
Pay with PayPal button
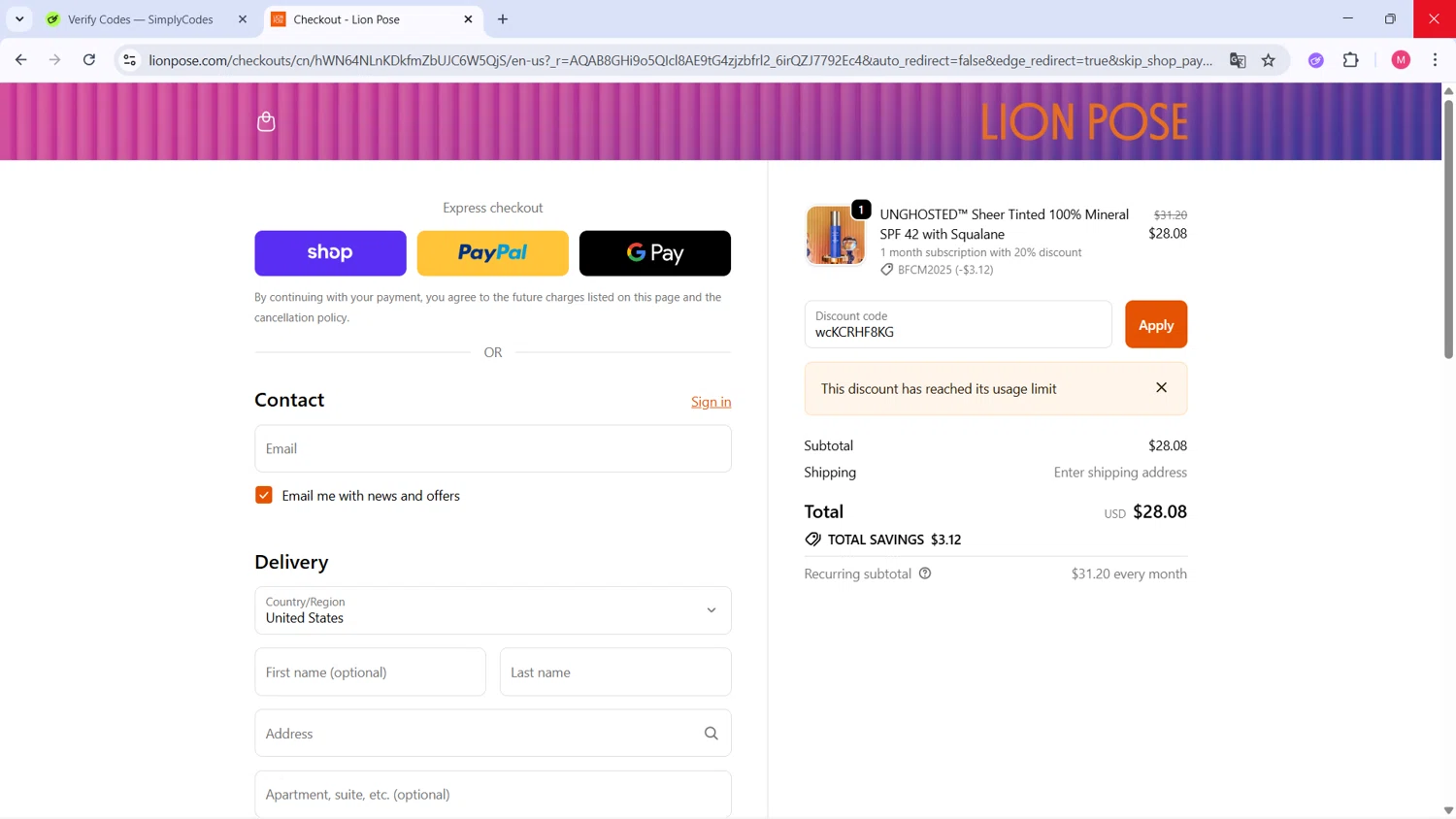point(493,253)
